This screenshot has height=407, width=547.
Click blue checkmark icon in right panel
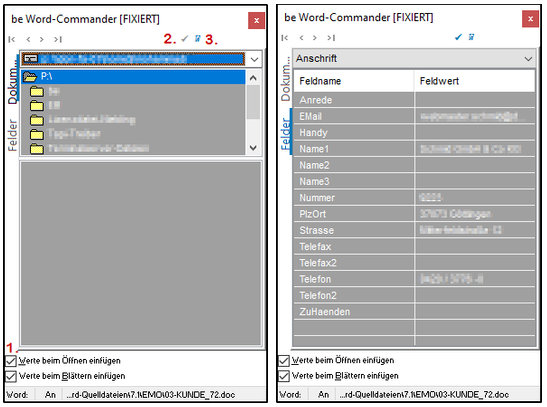tap(458, 37)
